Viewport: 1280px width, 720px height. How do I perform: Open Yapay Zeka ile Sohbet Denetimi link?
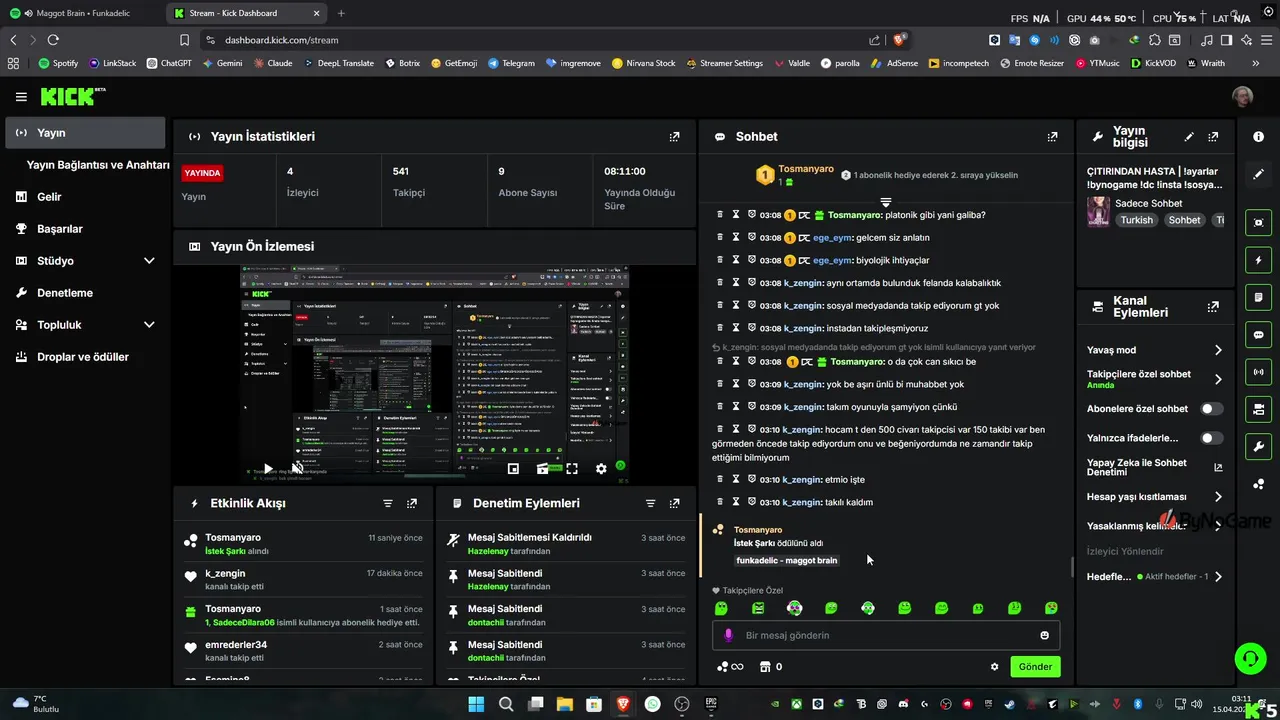pyautogui.click(x=1154, y=467)
